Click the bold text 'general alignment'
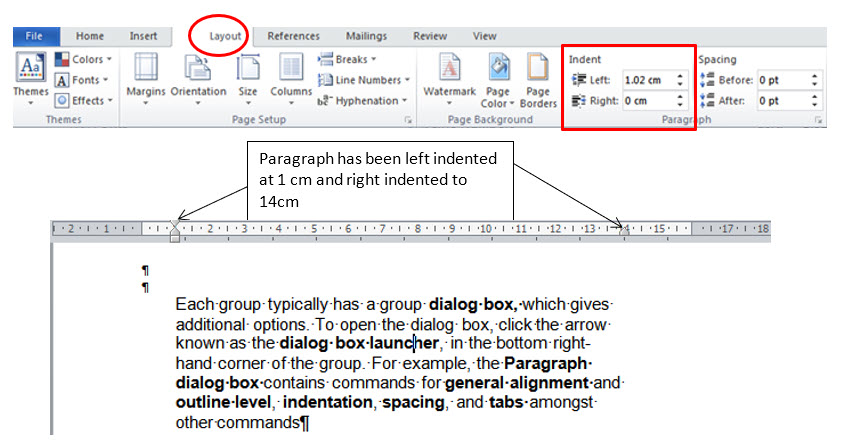The height and width of the screenshot is (448, 844). [x=517, y=383]
